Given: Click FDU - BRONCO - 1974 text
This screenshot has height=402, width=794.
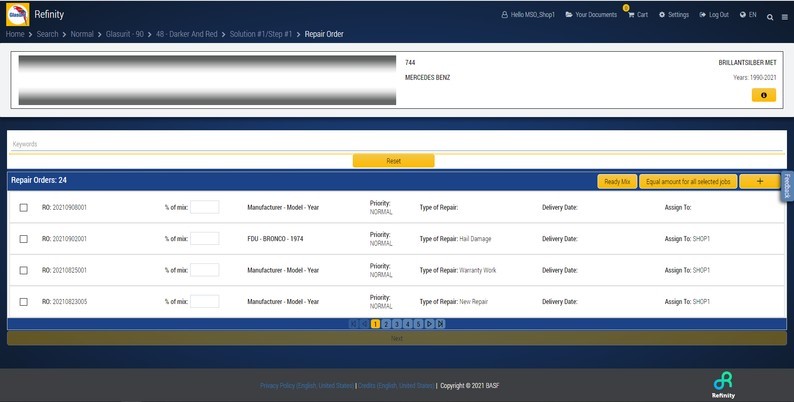Looking at the screenshot, I should click(275, 239).
